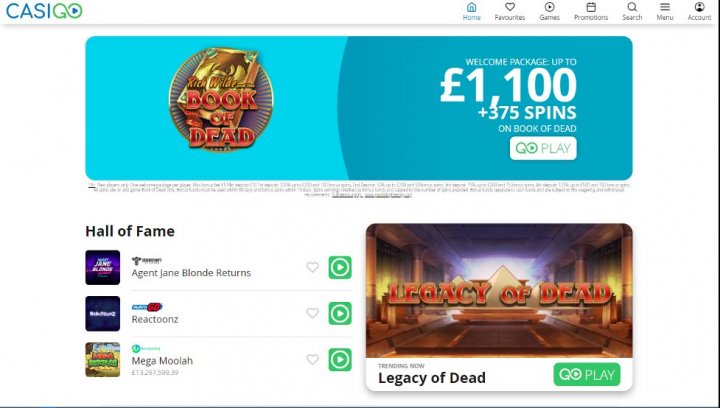720x408 pixels.
Task: Launch Reactoonz with green play button
Action: point(340,313)
